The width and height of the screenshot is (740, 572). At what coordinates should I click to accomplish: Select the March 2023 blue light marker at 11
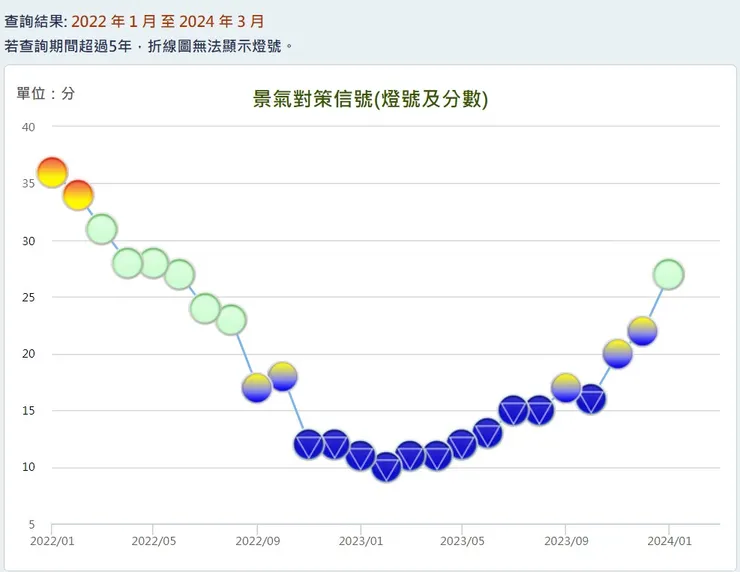pyautogui.click(x=410, y=456)
